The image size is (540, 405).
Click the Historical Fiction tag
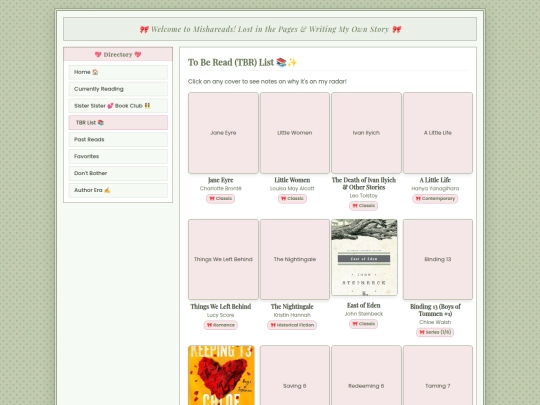point(292,325)
